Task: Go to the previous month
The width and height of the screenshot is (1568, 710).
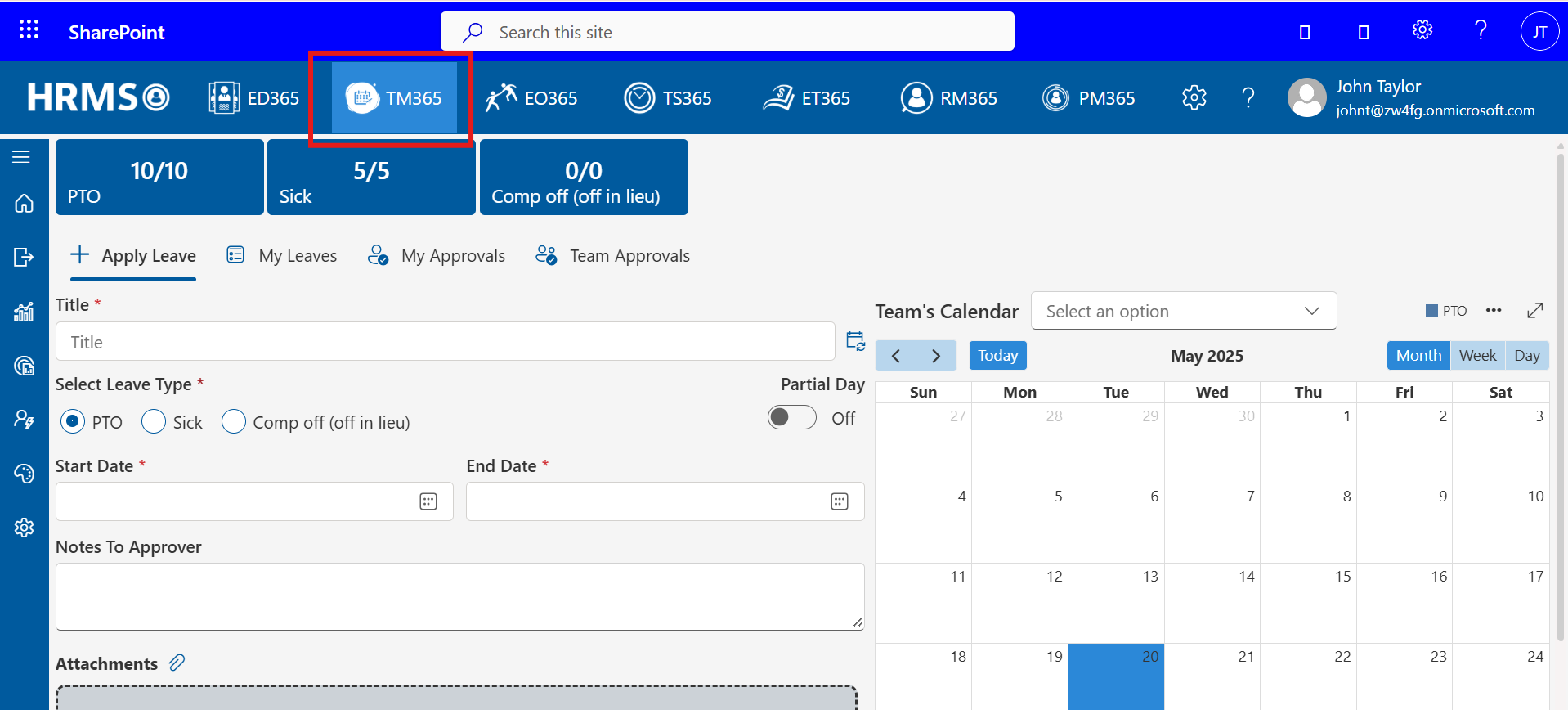Action: point(896,356)
